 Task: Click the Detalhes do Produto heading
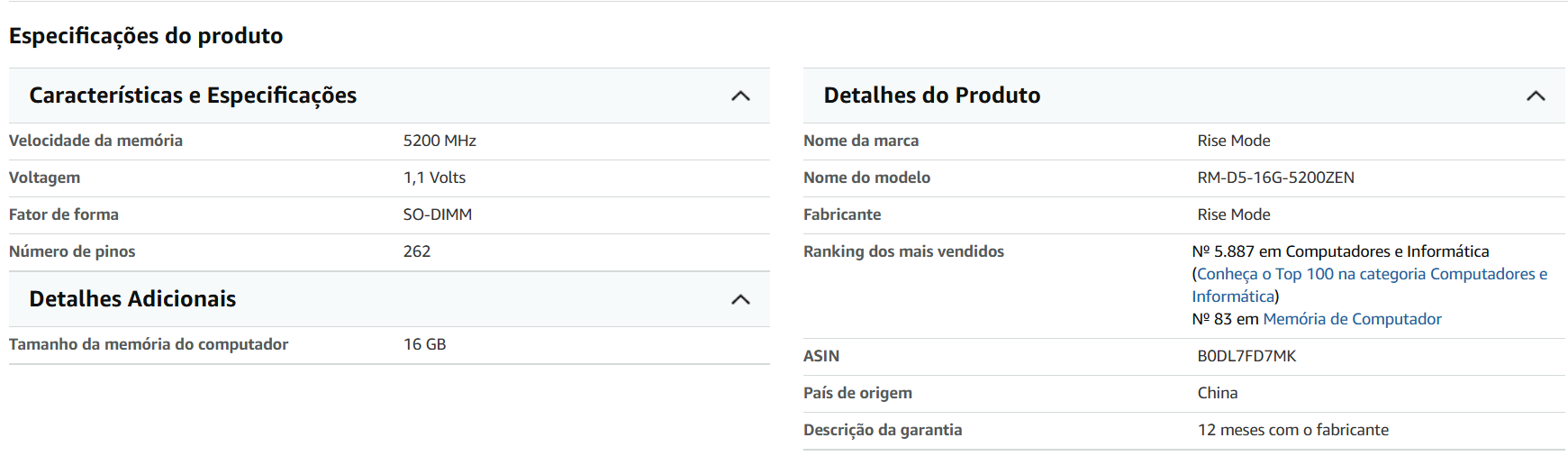[x=931, y=96]
